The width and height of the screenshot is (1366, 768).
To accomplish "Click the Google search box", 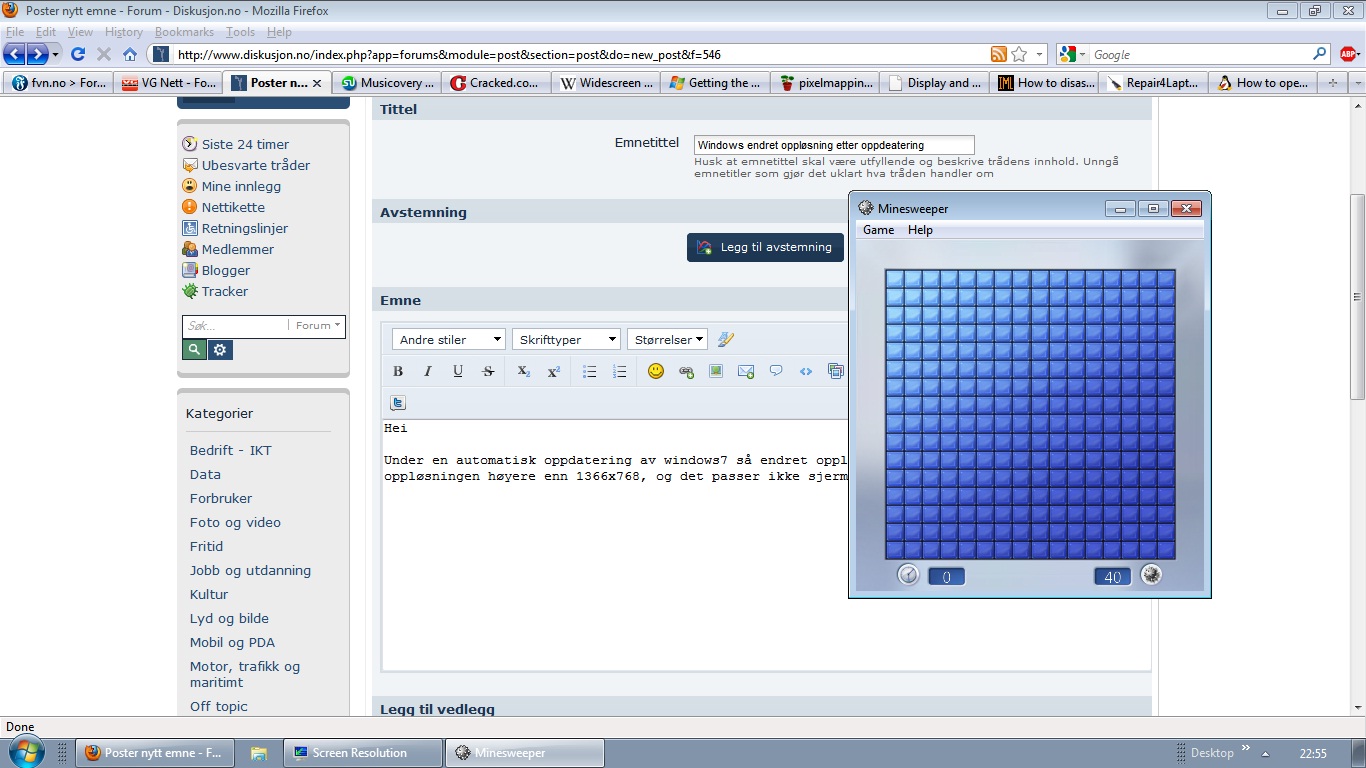I will click(x=1200, y=54).
